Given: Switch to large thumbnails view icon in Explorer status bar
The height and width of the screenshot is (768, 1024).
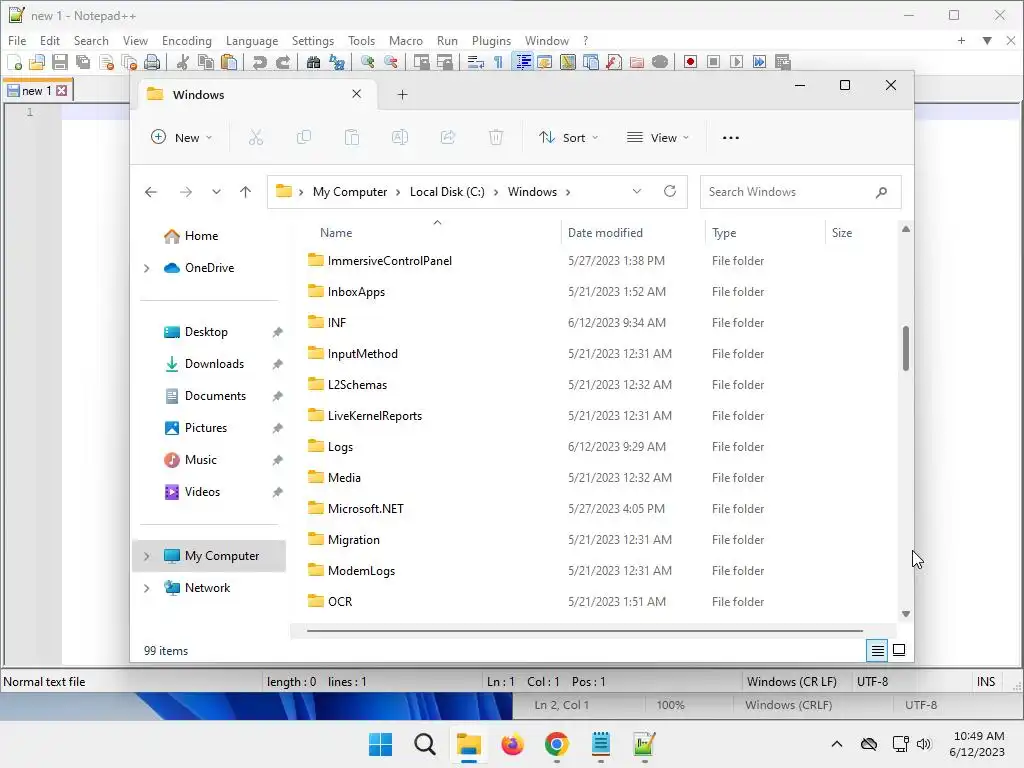Looking at the screenshot, I should (899, 650).
